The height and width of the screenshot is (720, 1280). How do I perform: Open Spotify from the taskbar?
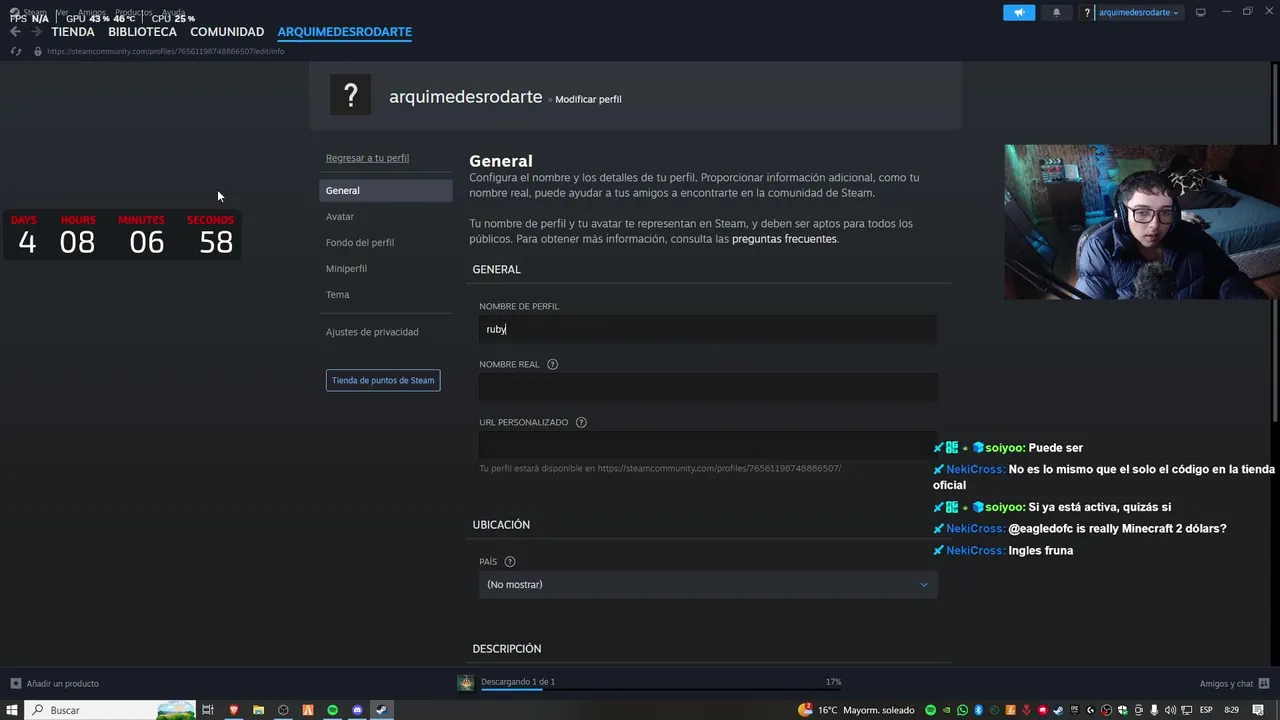point(333,710)
